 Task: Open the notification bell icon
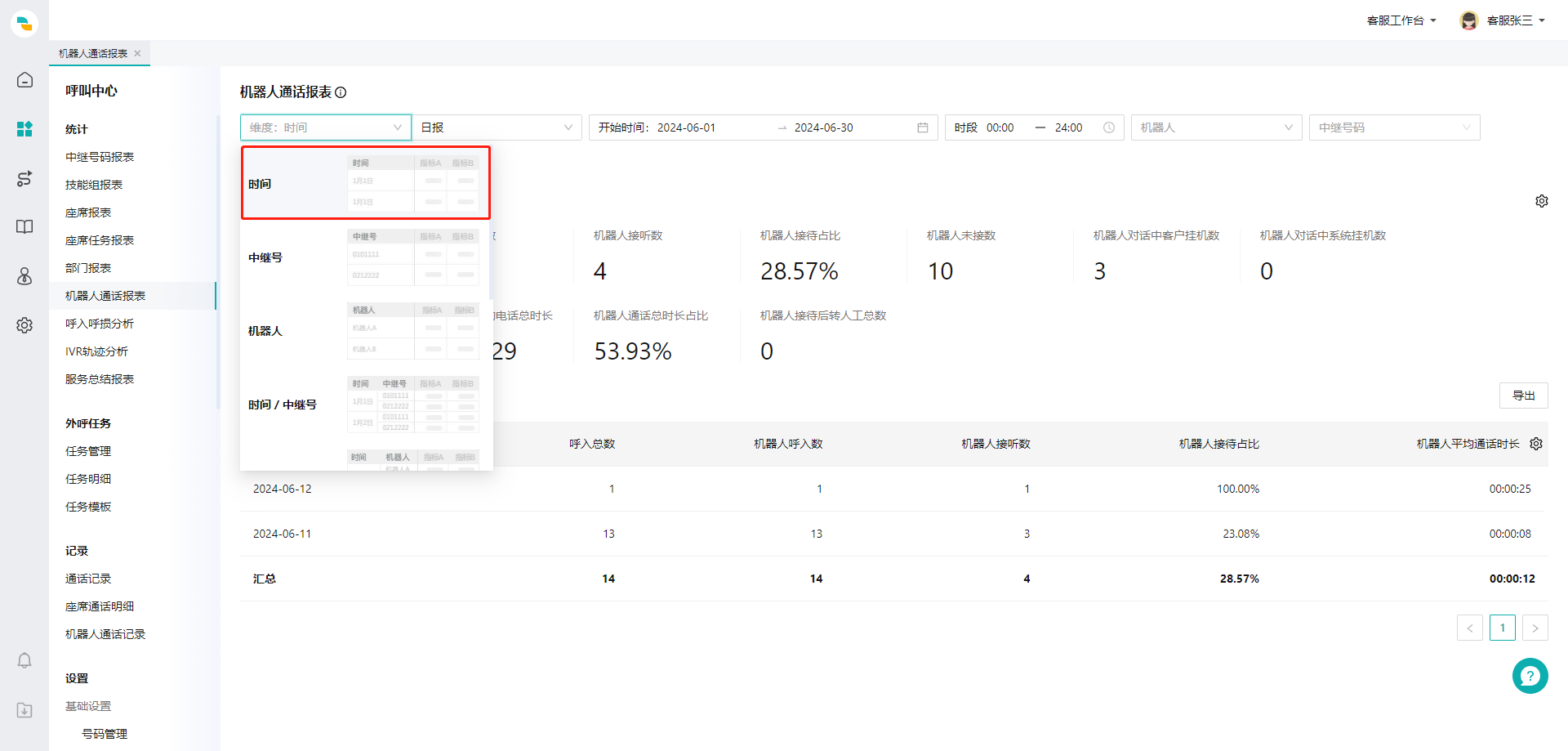(x=24, y=660)
